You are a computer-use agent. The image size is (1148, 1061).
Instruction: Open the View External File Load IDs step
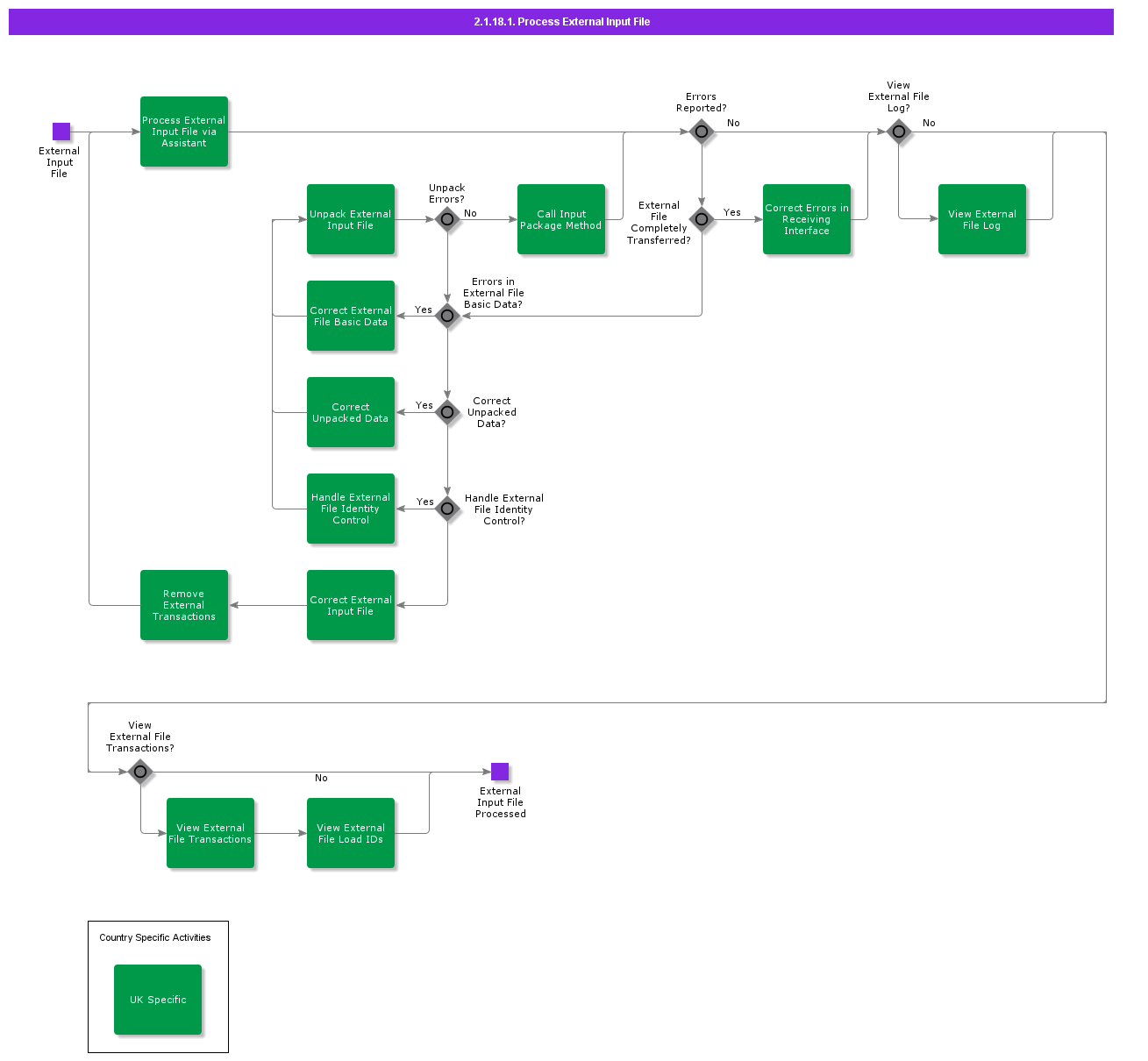[x=350, y=833]
